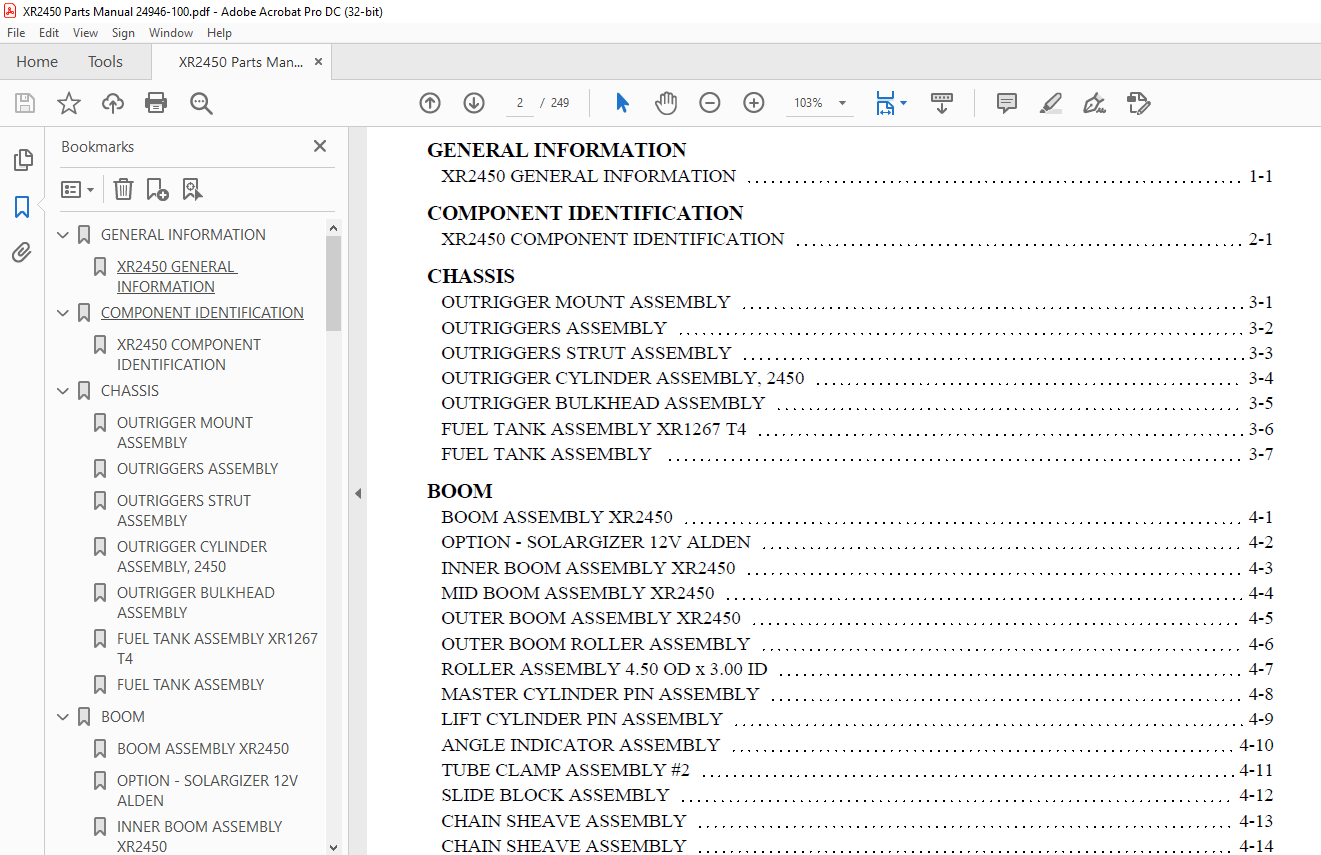Go to the next page with the down arrow

pos(474,103)
